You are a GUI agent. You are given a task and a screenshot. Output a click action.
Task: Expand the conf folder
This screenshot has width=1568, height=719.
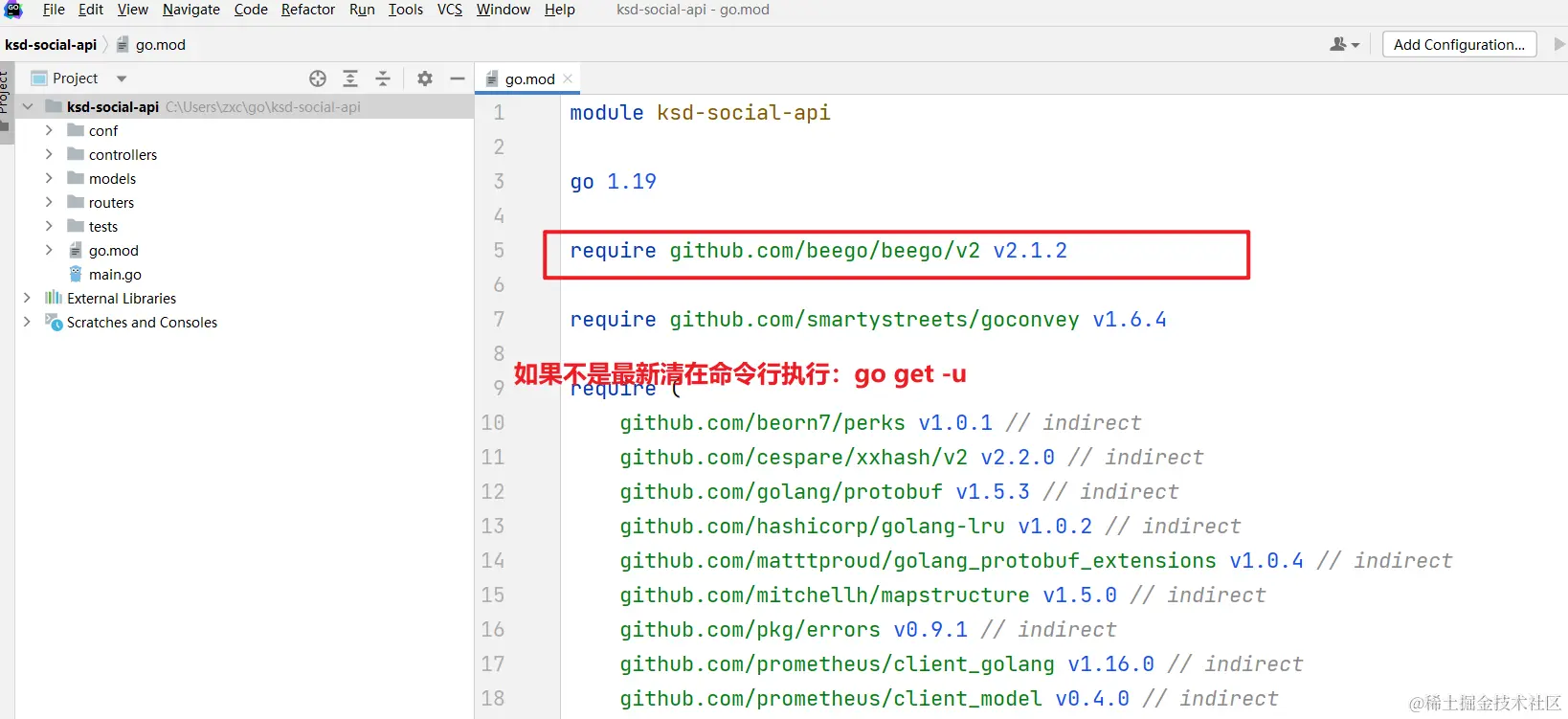(x=49, y=130)
